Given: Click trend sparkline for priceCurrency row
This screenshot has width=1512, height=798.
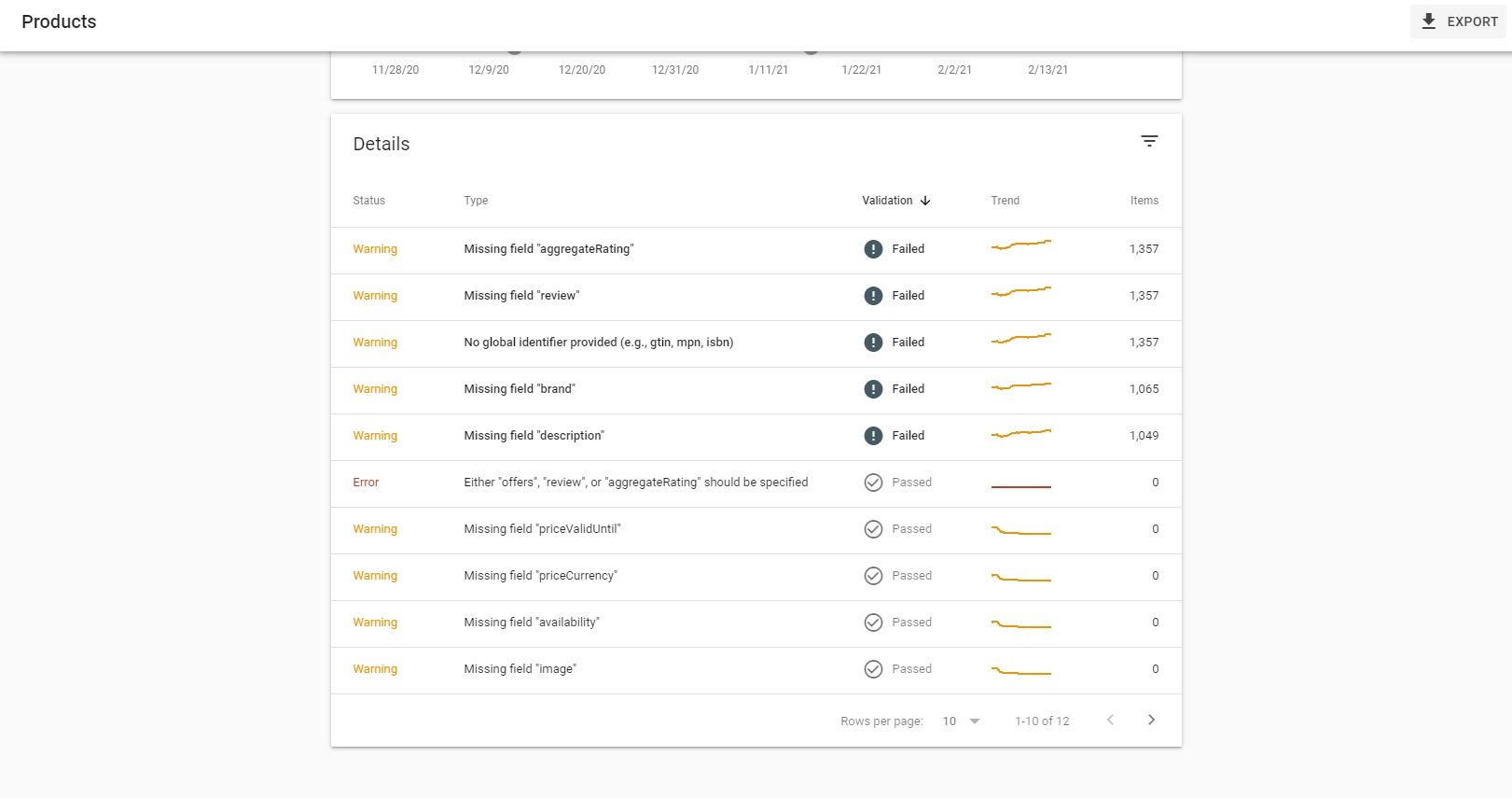Looking at the screenshot, I should coord(1020,578).
